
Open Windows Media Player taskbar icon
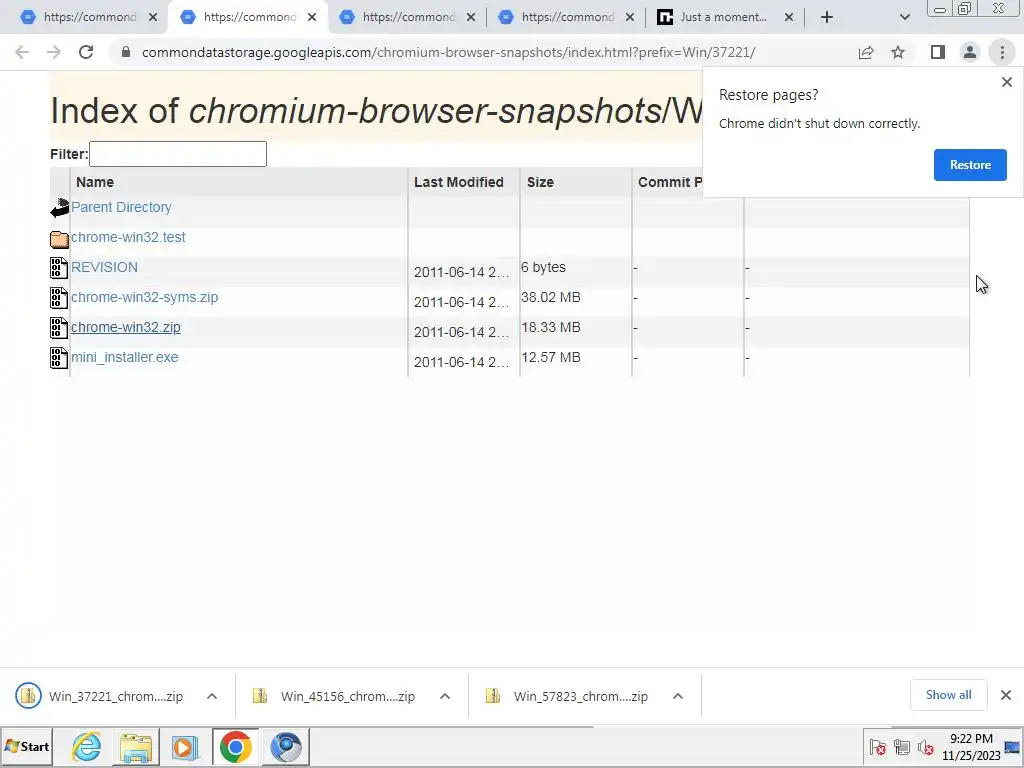coord(185,746)
